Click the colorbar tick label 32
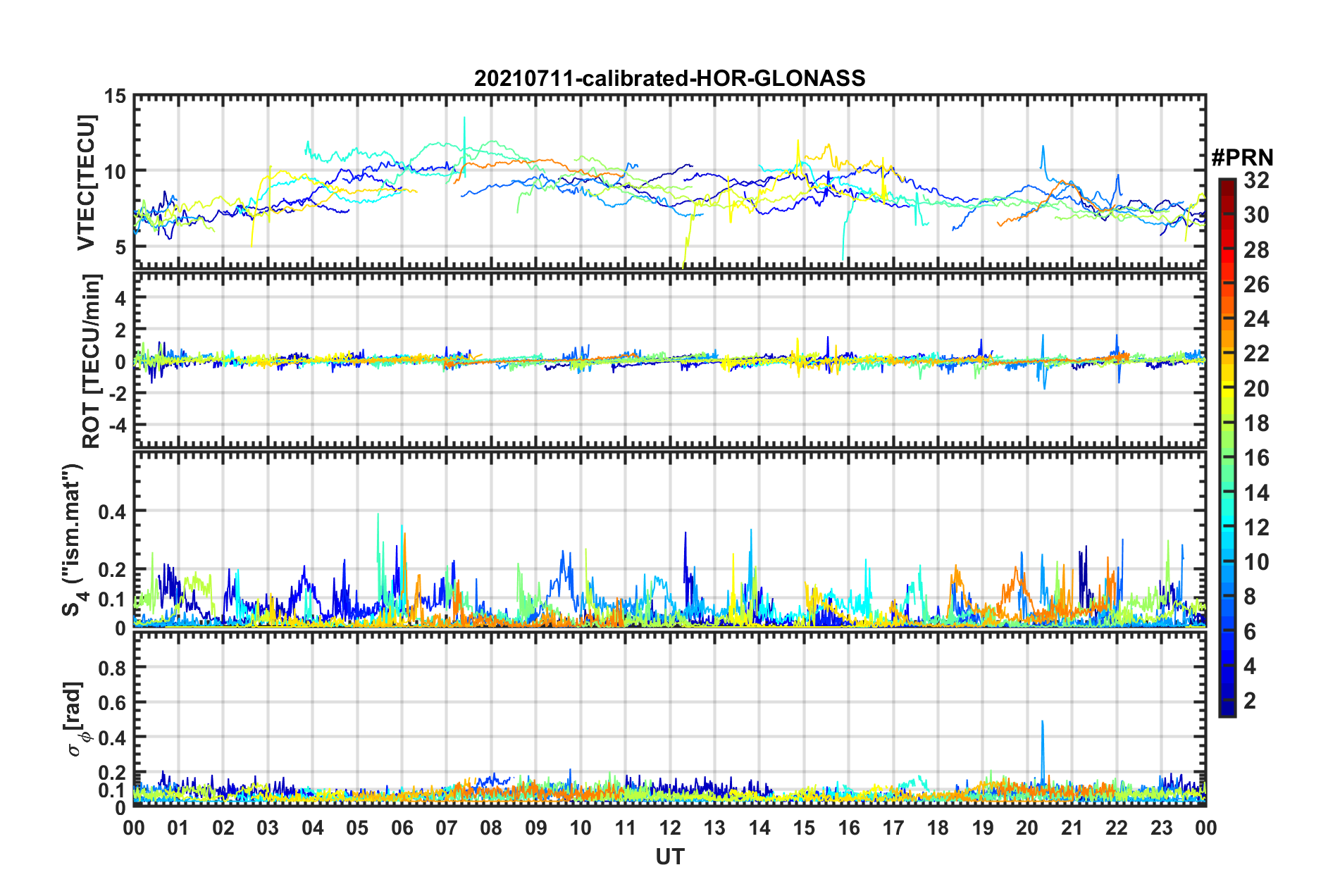 (x=1256, y=180)
